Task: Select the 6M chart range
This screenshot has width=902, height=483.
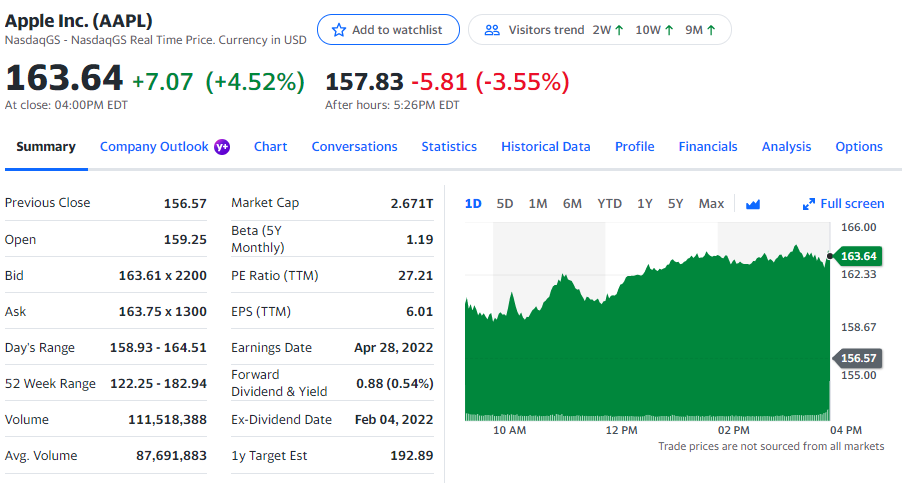Action: [572, 204]
